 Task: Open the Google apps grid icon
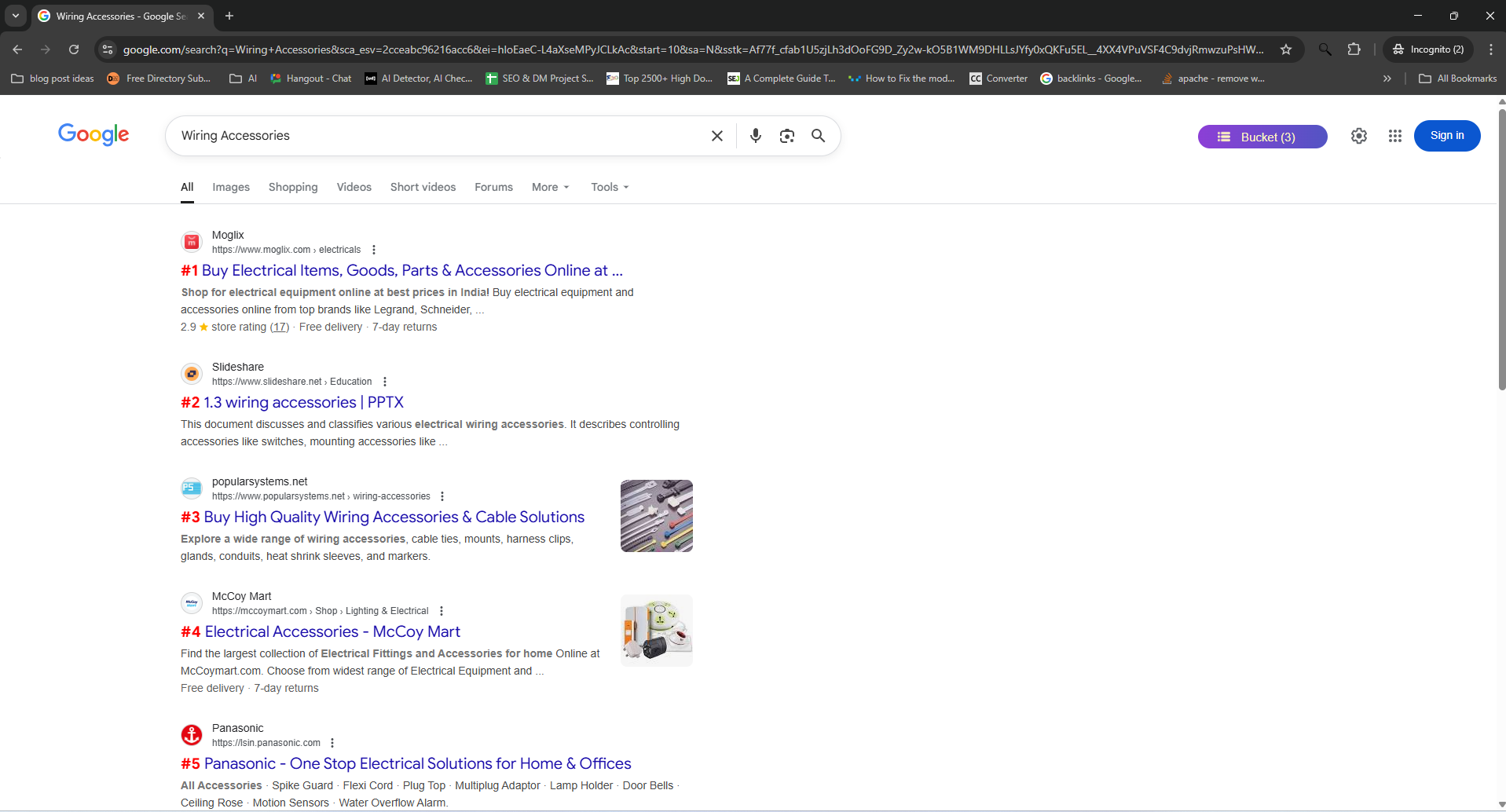1394,136
